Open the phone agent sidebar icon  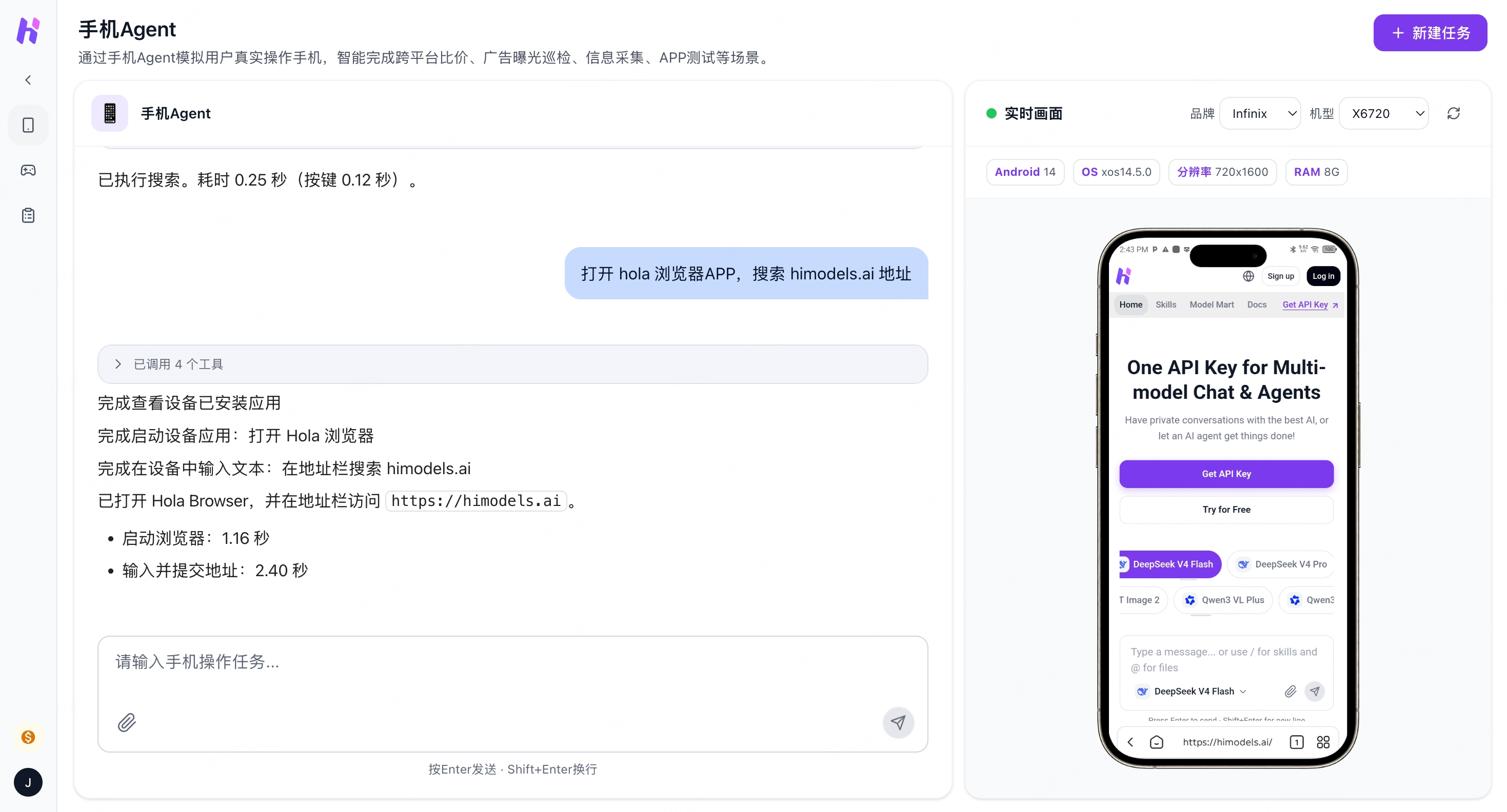28,125
